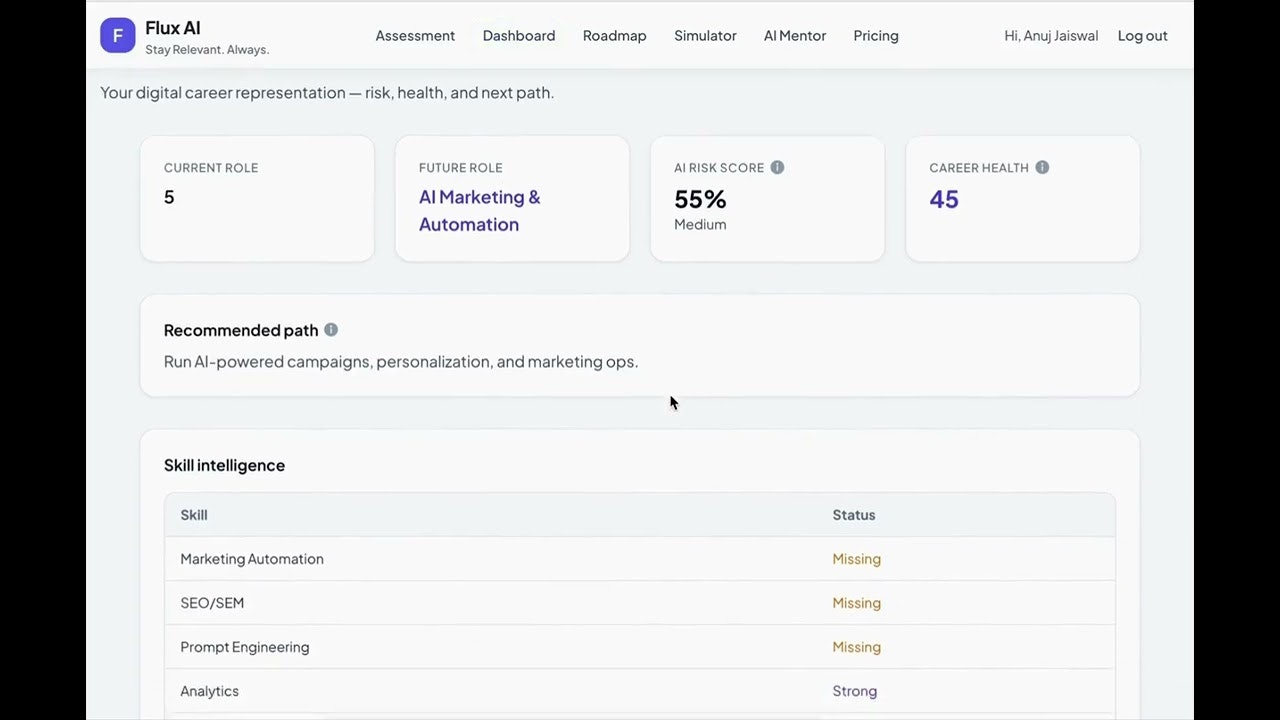The width and height of the screenshot is (1280, 720).
Task: Open the Simulator page
Action: click(705, 36)
